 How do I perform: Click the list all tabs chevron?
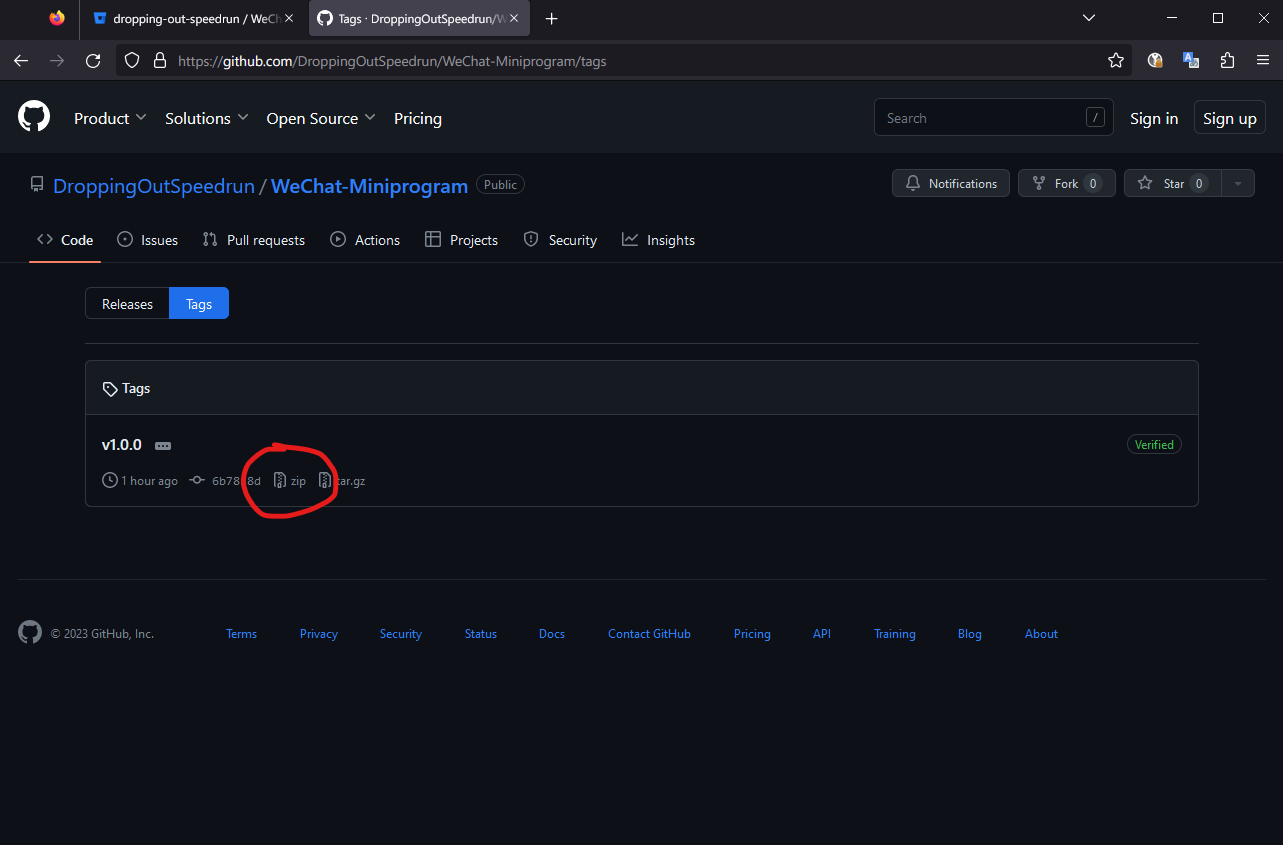tap(1089, 18)
